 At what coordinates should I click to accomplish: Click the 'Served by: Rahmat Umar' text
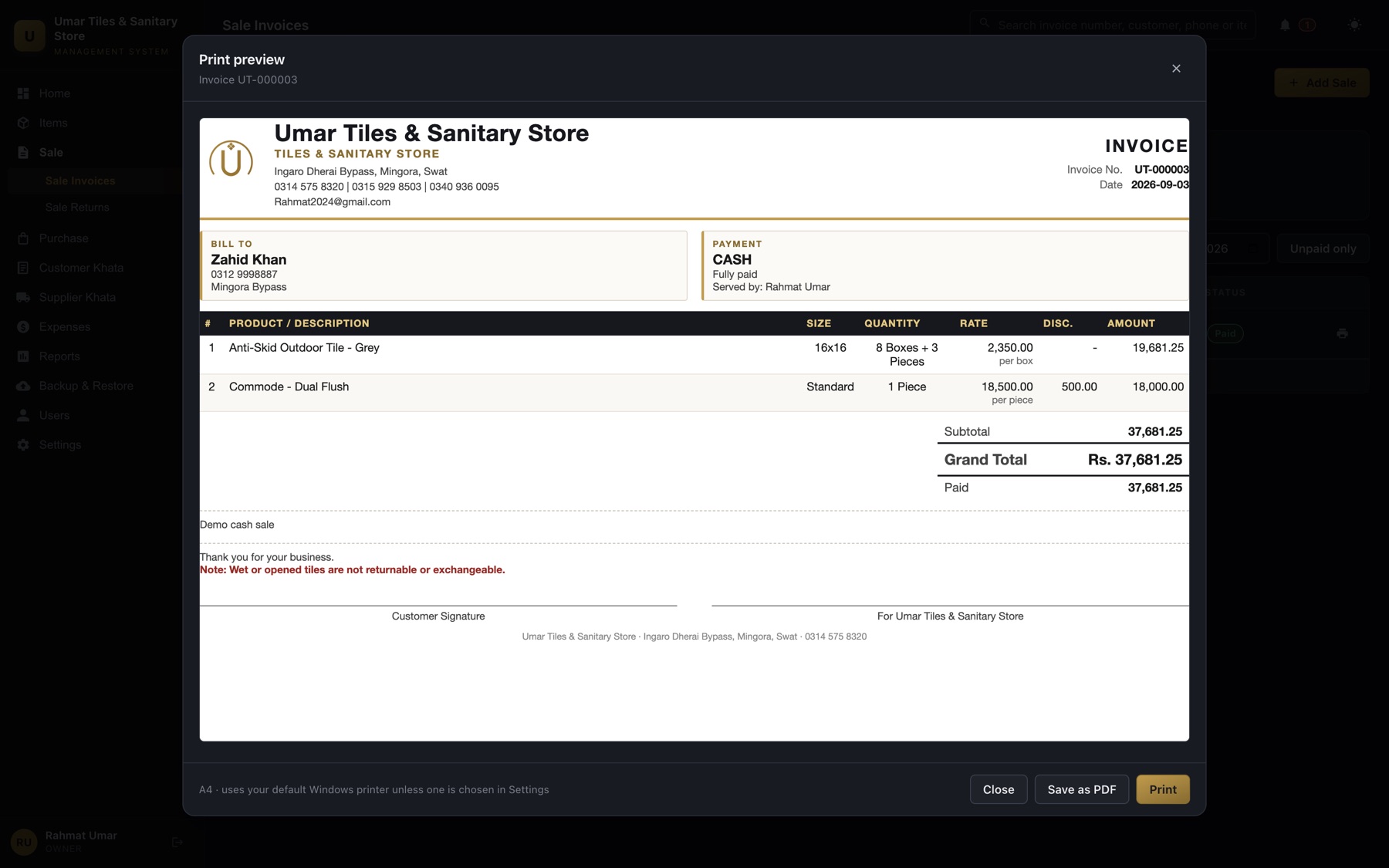tap(771, 287)
